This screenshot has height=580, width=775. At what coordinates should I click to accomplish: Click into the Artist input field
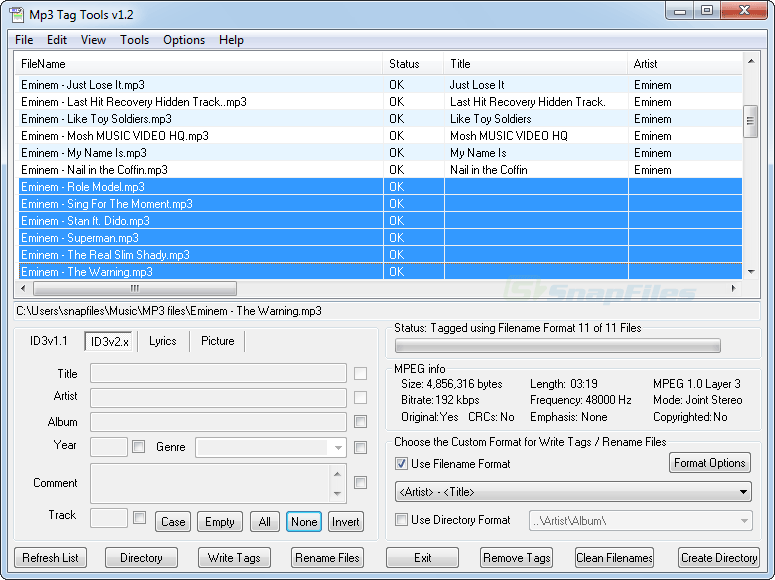tap(218, 398)
